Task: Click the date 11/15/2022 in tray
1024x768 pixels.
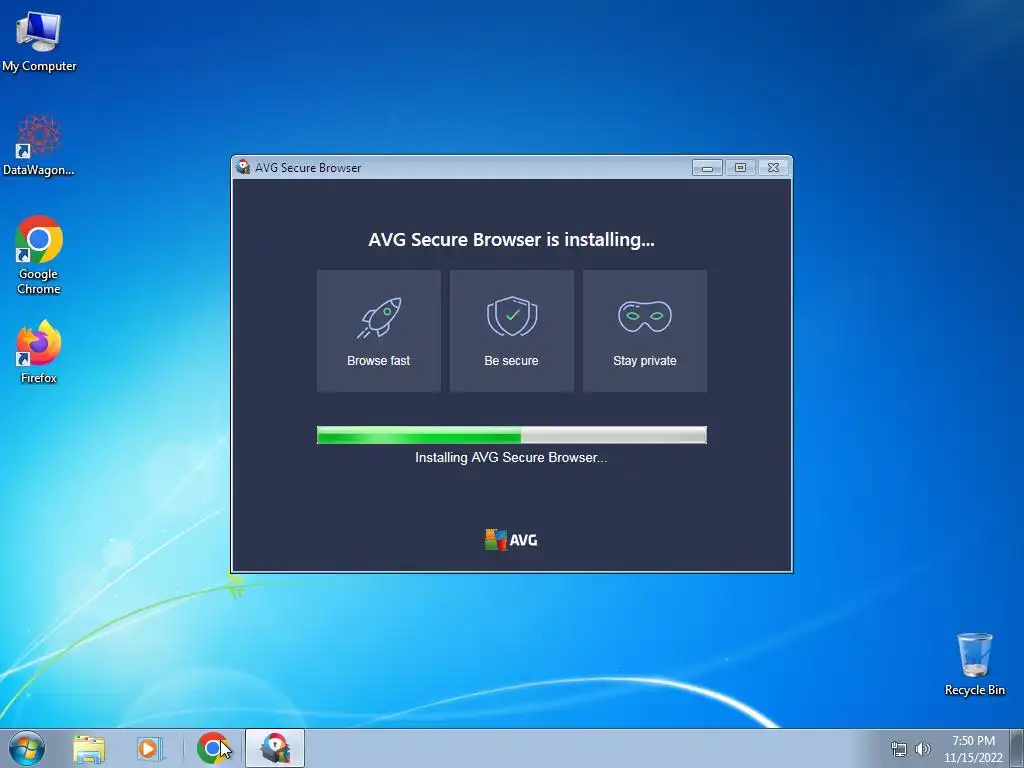Action: pyautogui.click(x=973, y=758)
